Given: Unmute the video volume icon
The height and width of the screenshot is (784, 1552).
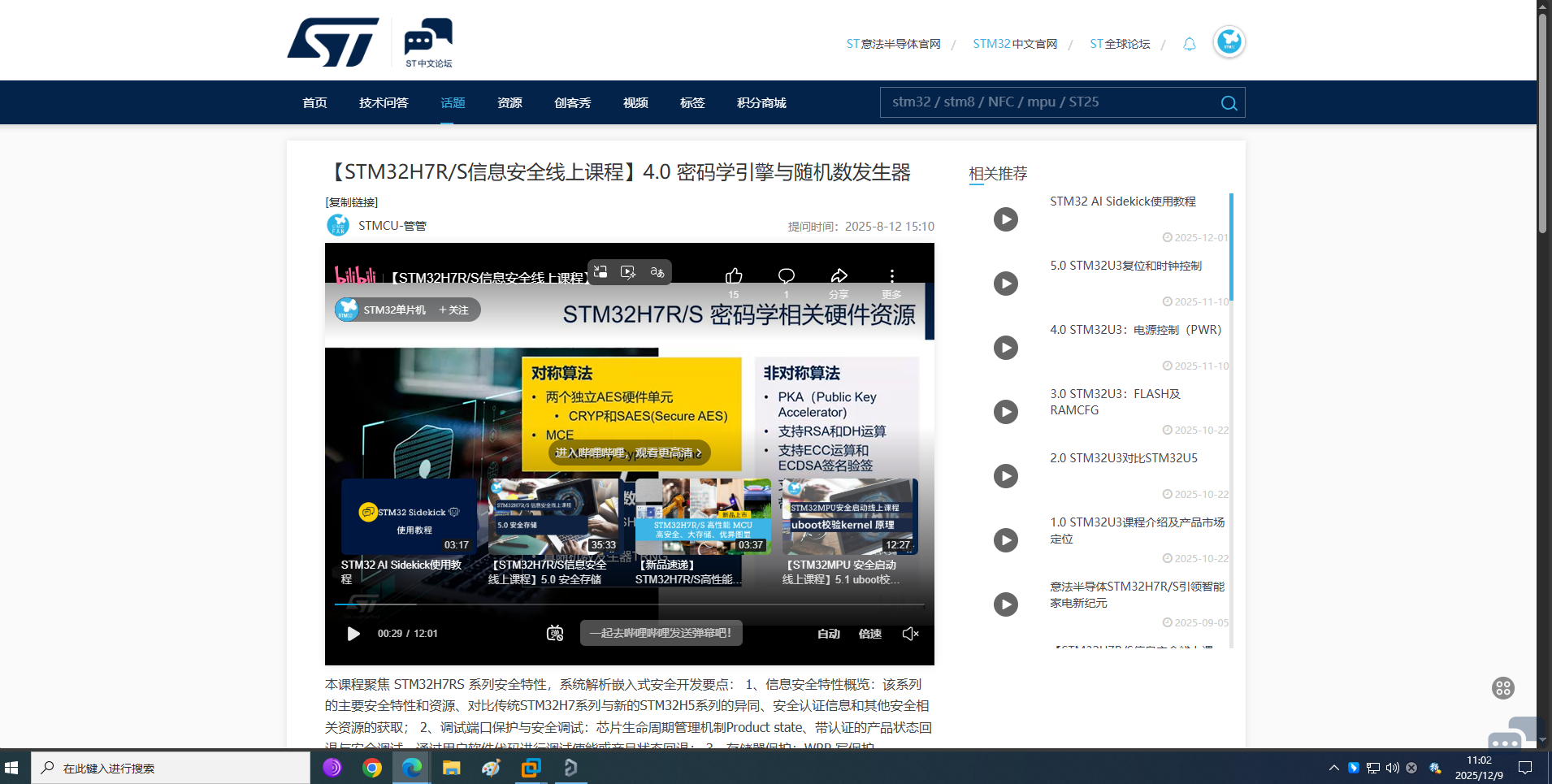Looking at the screenshot, I should point(910,634).
